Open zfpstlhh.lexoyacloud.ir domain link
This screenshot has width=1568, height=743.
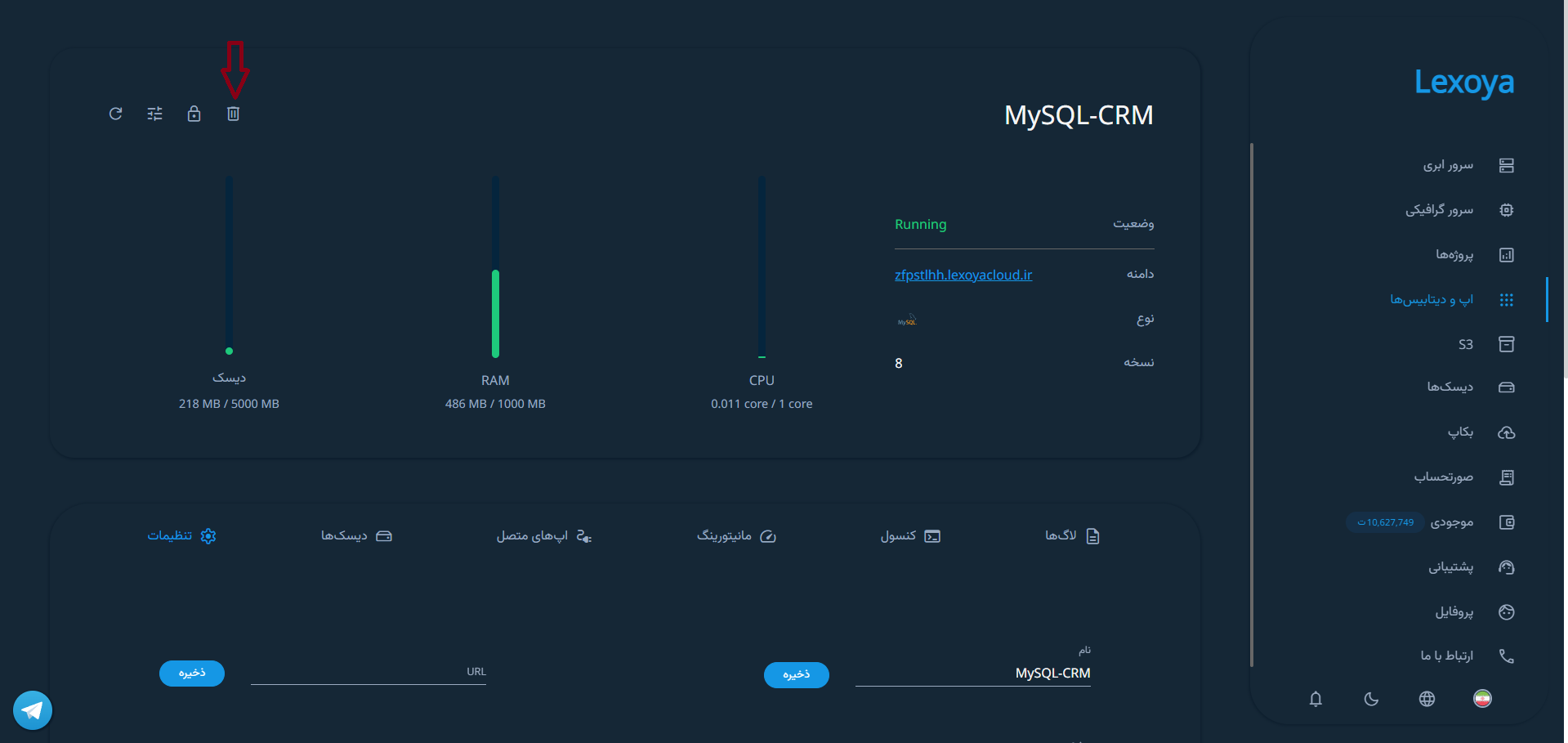963,275
